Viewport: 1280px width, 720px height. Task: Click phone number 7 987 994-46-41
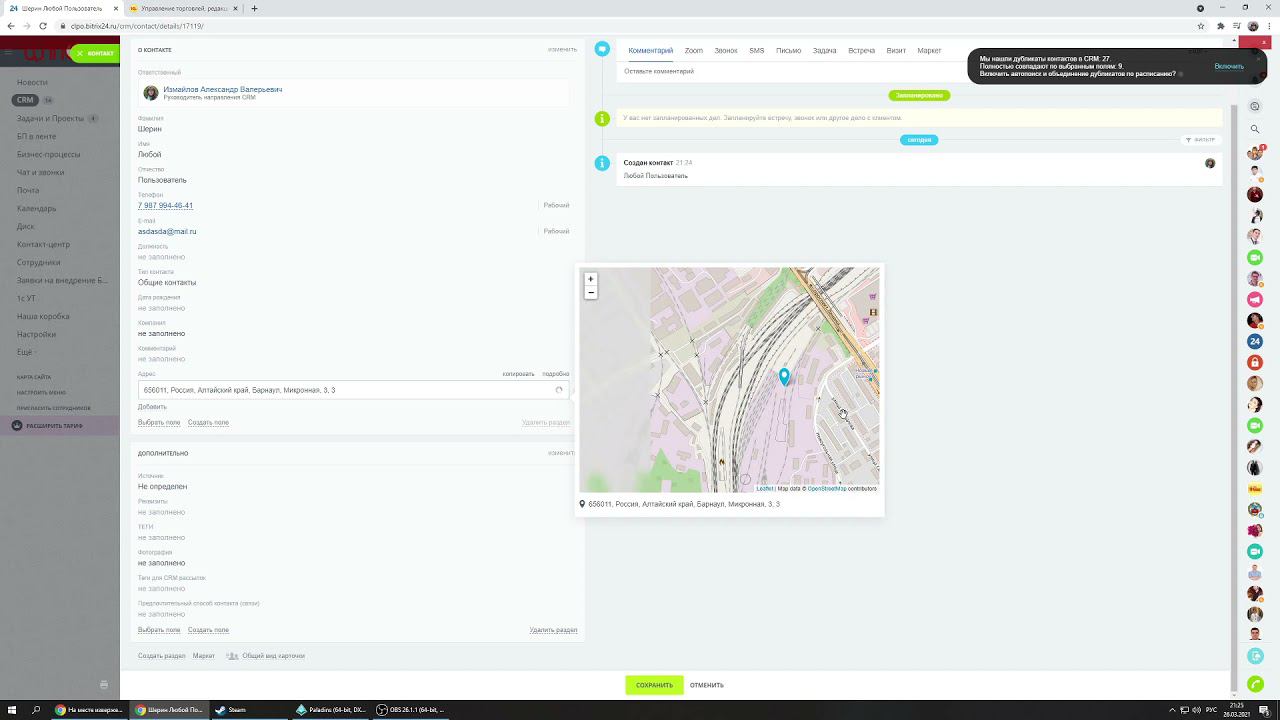[x=166, y=205]
